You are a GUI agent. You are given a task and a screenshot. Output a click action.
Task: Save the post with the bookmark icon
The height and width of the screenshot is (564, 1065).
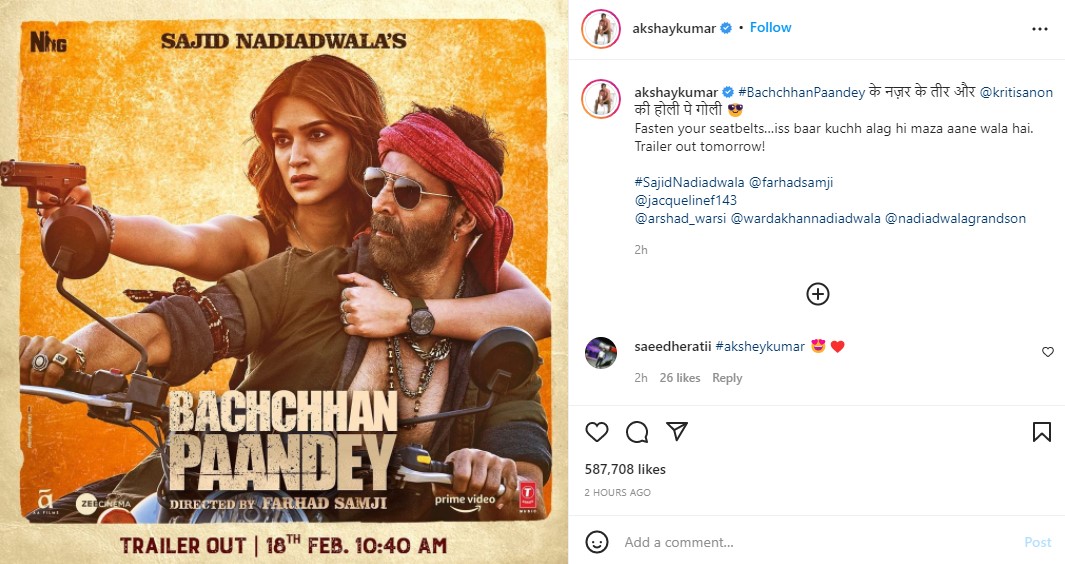1041,431
